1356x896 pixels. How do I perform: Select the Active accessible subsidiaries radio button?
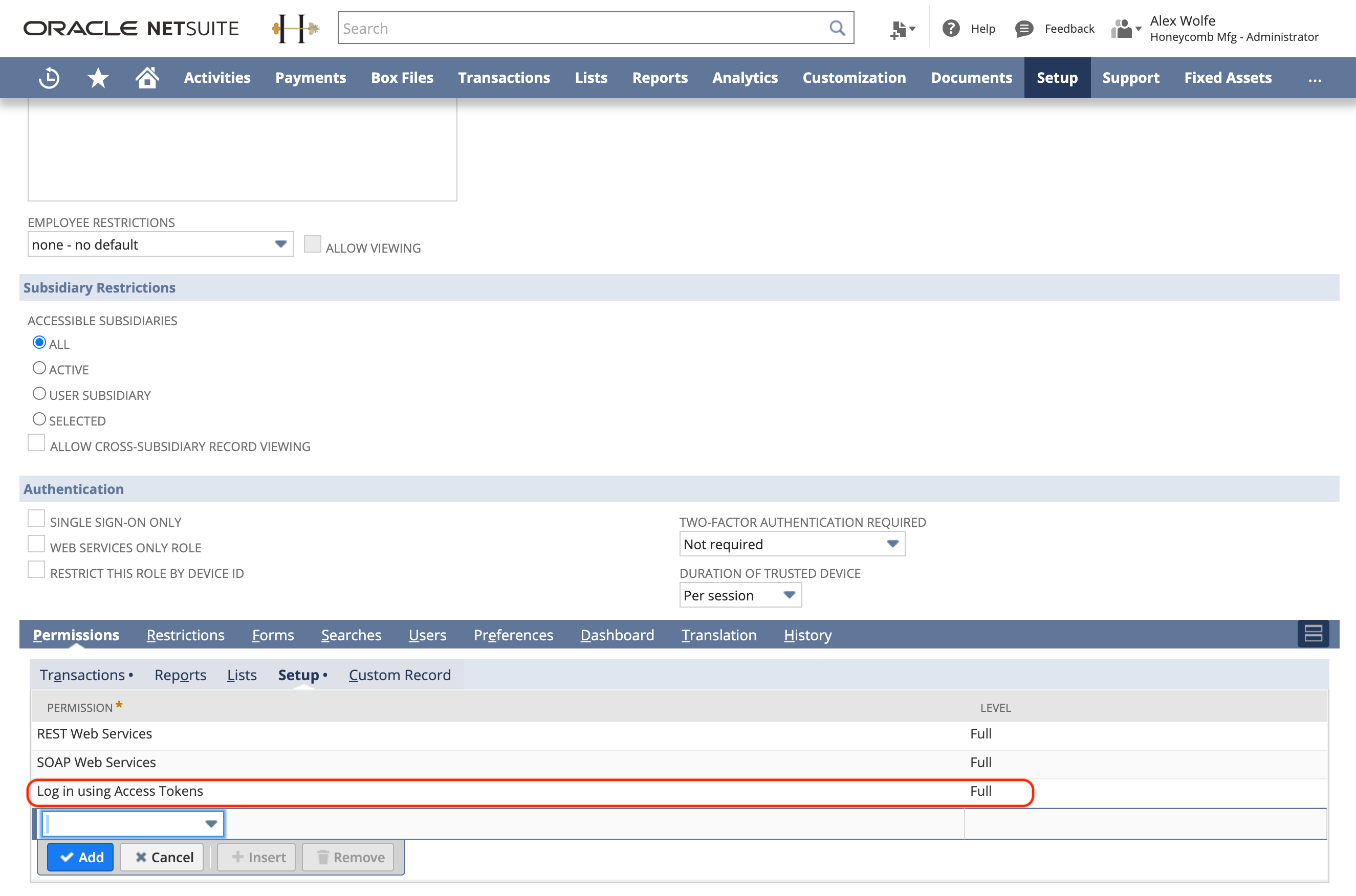(x=38, y=368)
